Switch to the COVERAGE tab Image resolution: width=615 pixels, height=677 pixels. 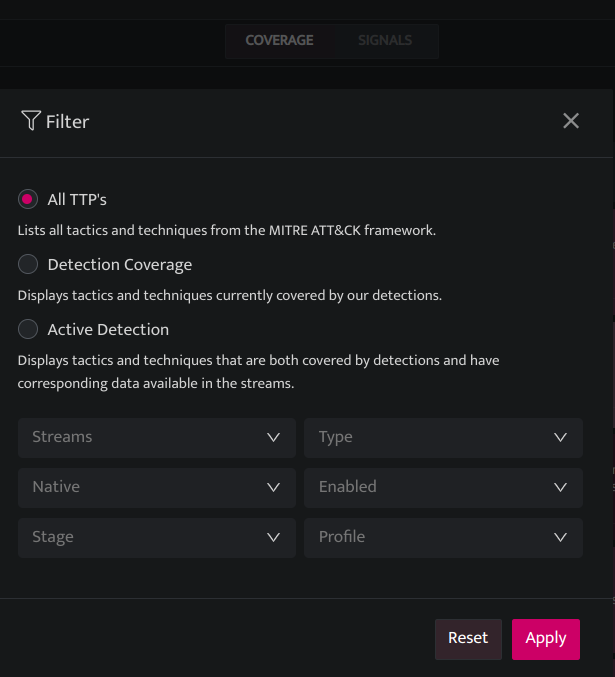pyautogui.click(x=279, y=41)
